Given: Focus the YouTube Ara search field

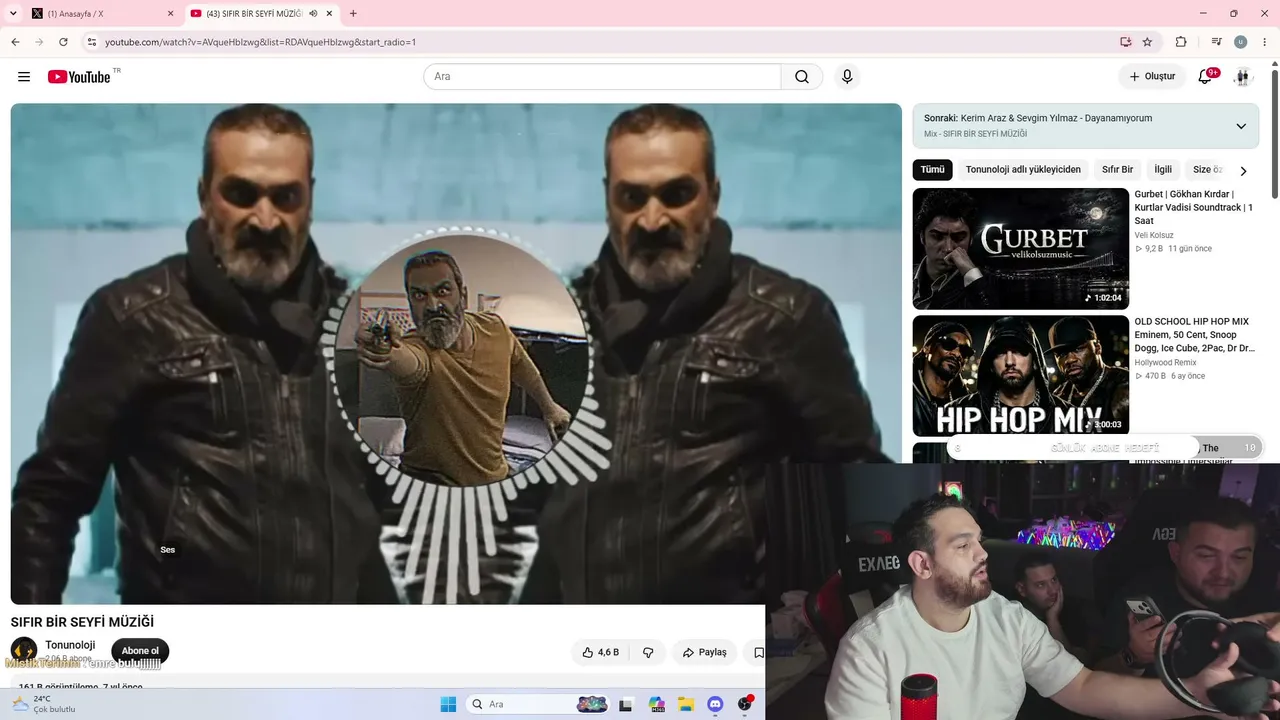Looking at the screenshot, I should coord(602,77).
